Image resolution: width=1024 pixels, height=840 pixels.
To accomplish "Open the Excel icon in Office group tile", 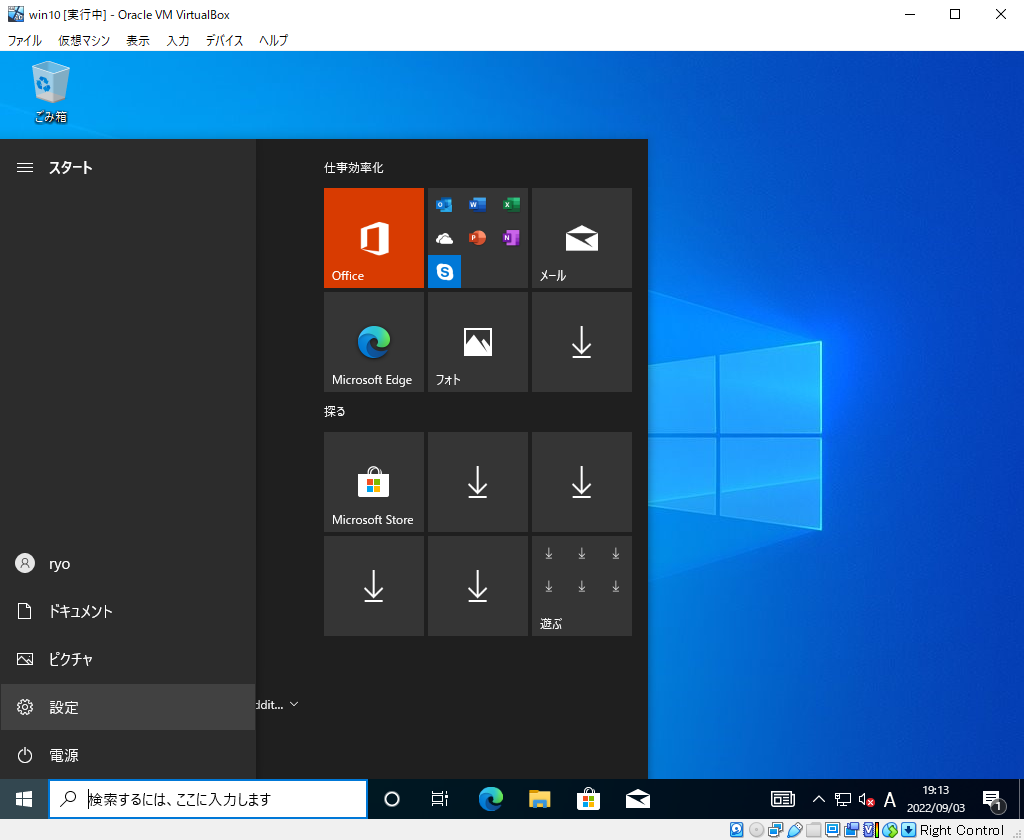I will point(511,205).
